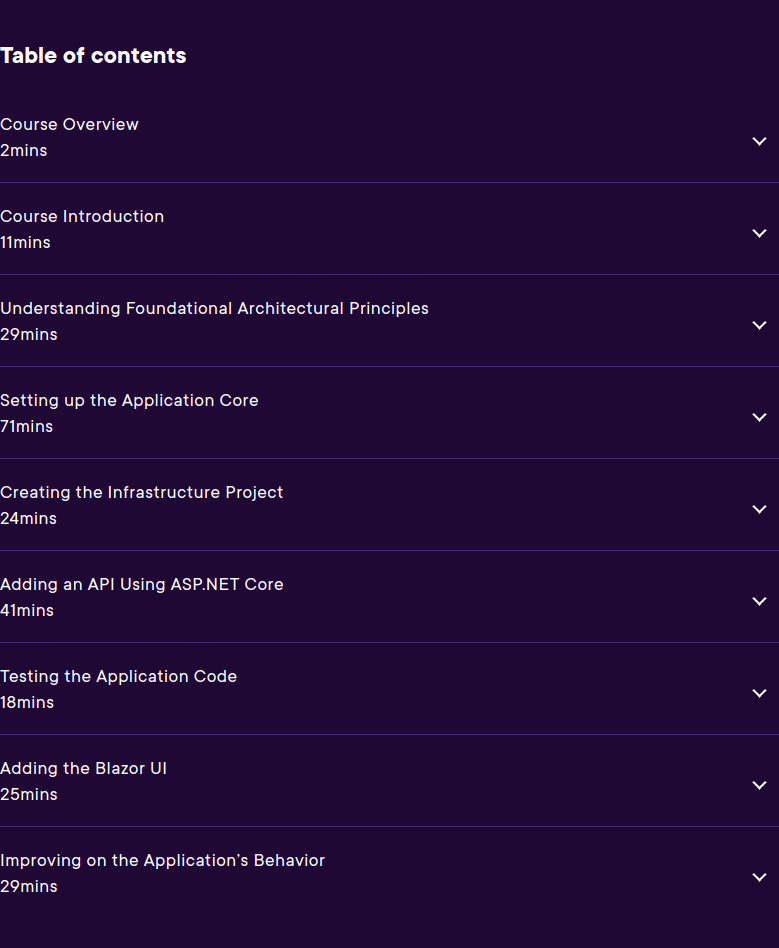This screenshot has height=948, width=779.
Task: Expand the Course Introduction chevron
Action: 759,233
